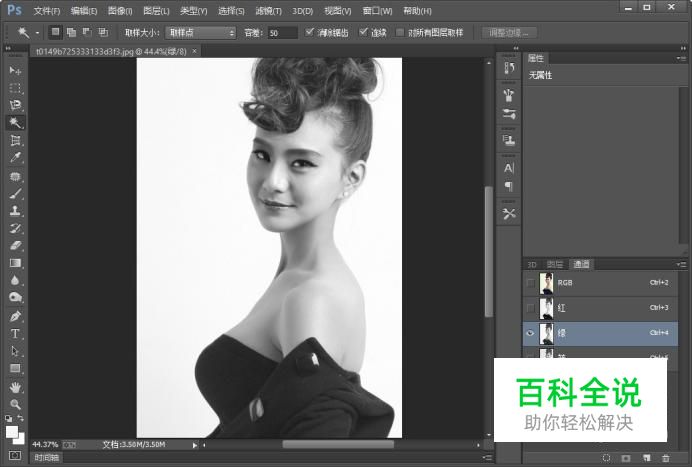Screen dimensions: 692x467
Task: Open the Paragraph panel icon
Action: click(508, 186)
